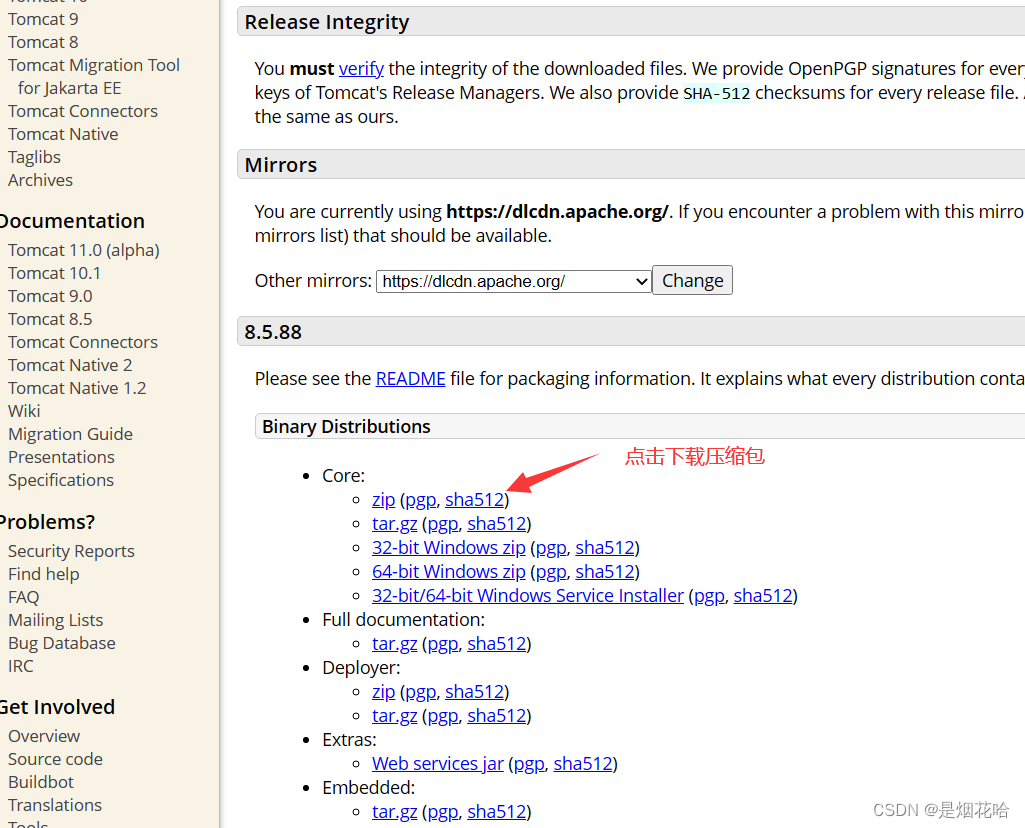The width and height of the screenshot is (1025, 828).
Task: Open Tomcat Connectors documentation link
Action: (83, 342)
